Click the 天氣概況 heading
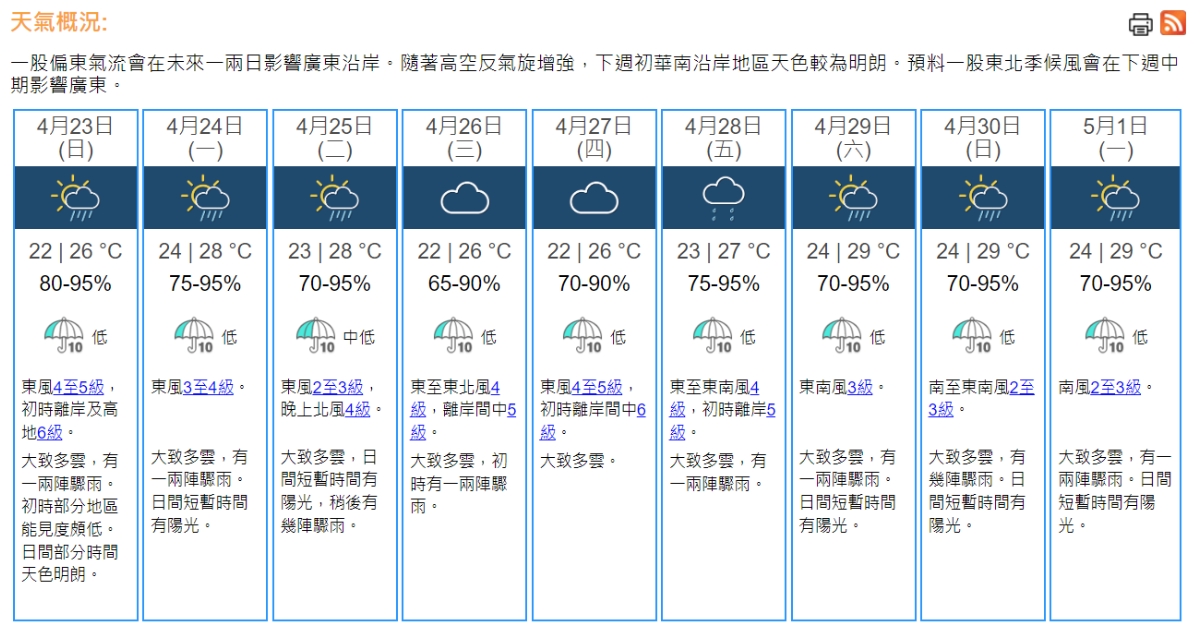 coord(58,22)
